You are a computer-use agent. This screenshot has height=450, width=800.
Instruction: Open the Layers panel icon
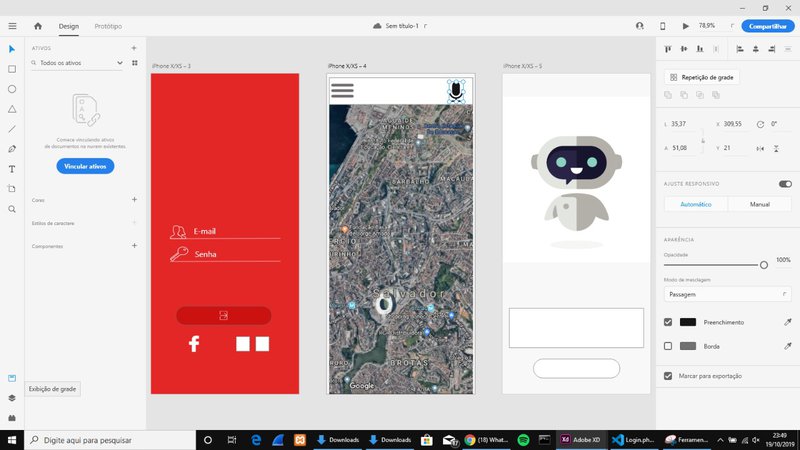12,397
